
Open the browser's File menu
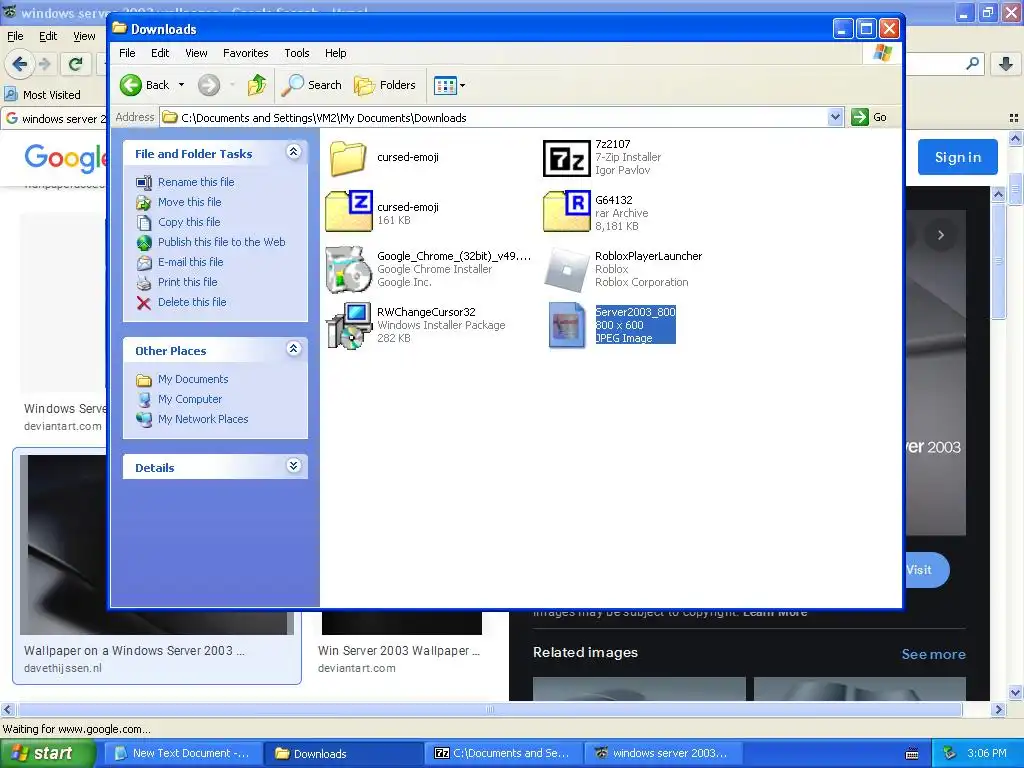coord(15,36)
